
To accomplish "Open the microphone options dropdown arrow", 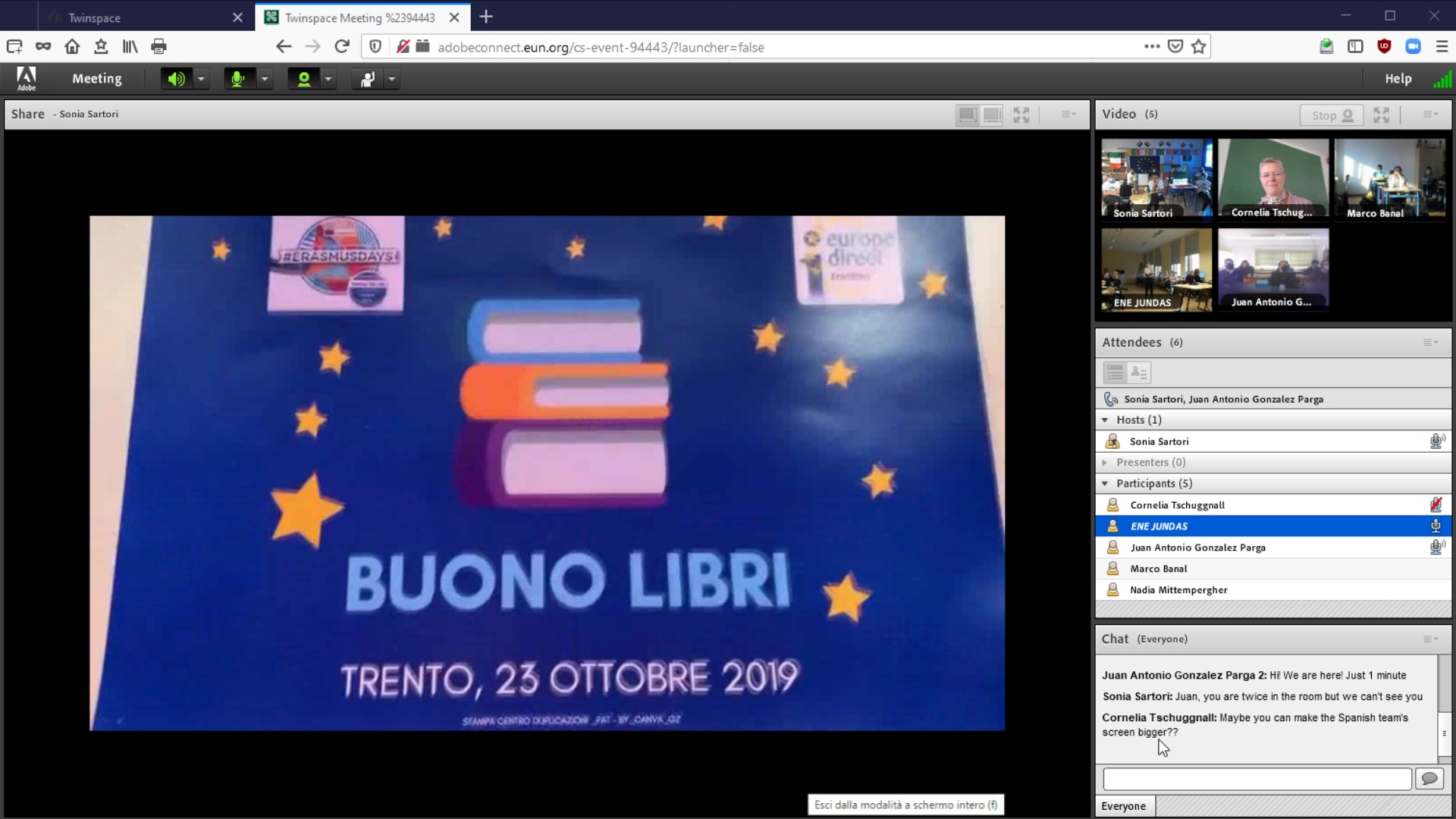I will (265, 79).
